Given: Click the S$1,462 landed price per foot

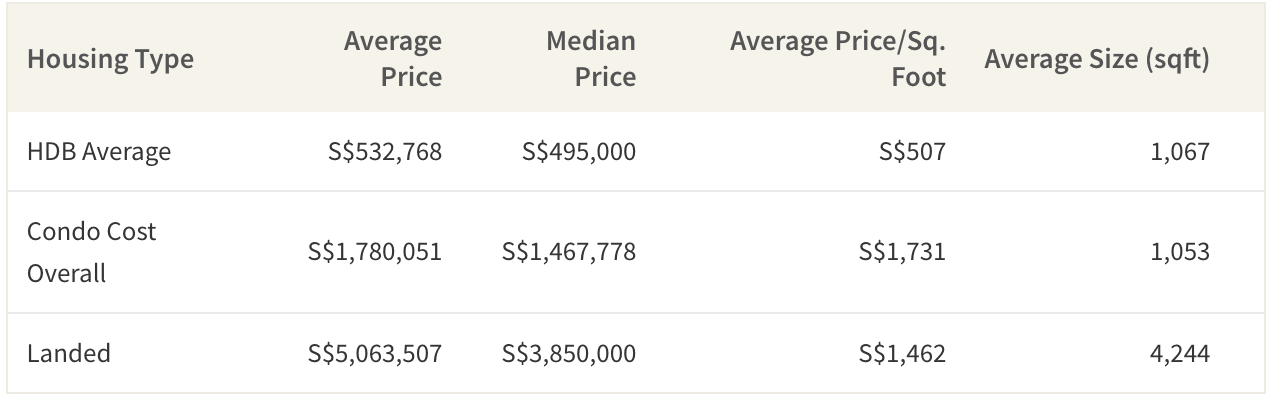Looking at the screenshot, I should tap(902, 353).
